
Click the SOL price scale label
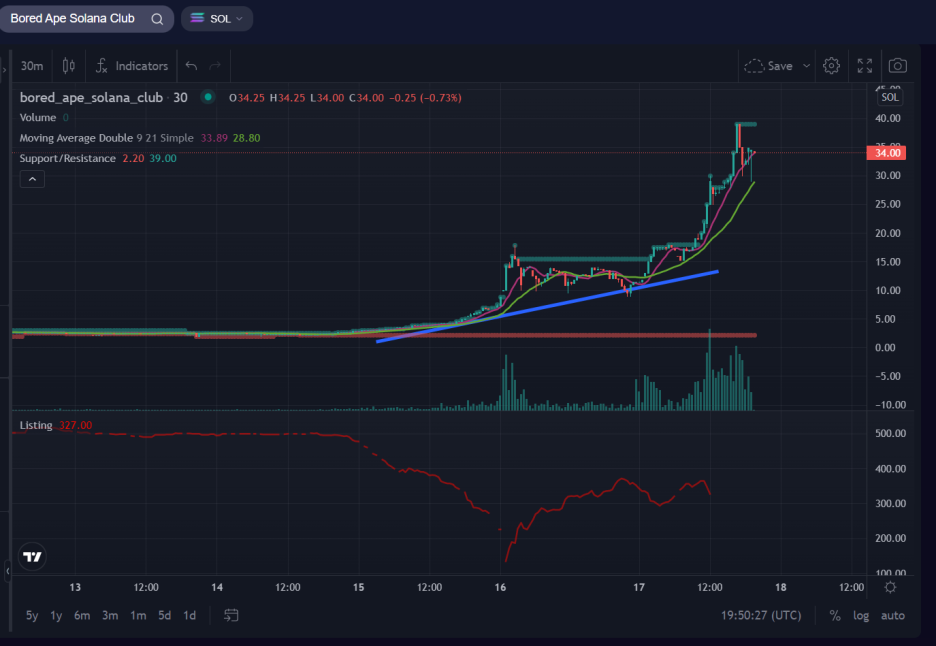[x=889, y=97]
